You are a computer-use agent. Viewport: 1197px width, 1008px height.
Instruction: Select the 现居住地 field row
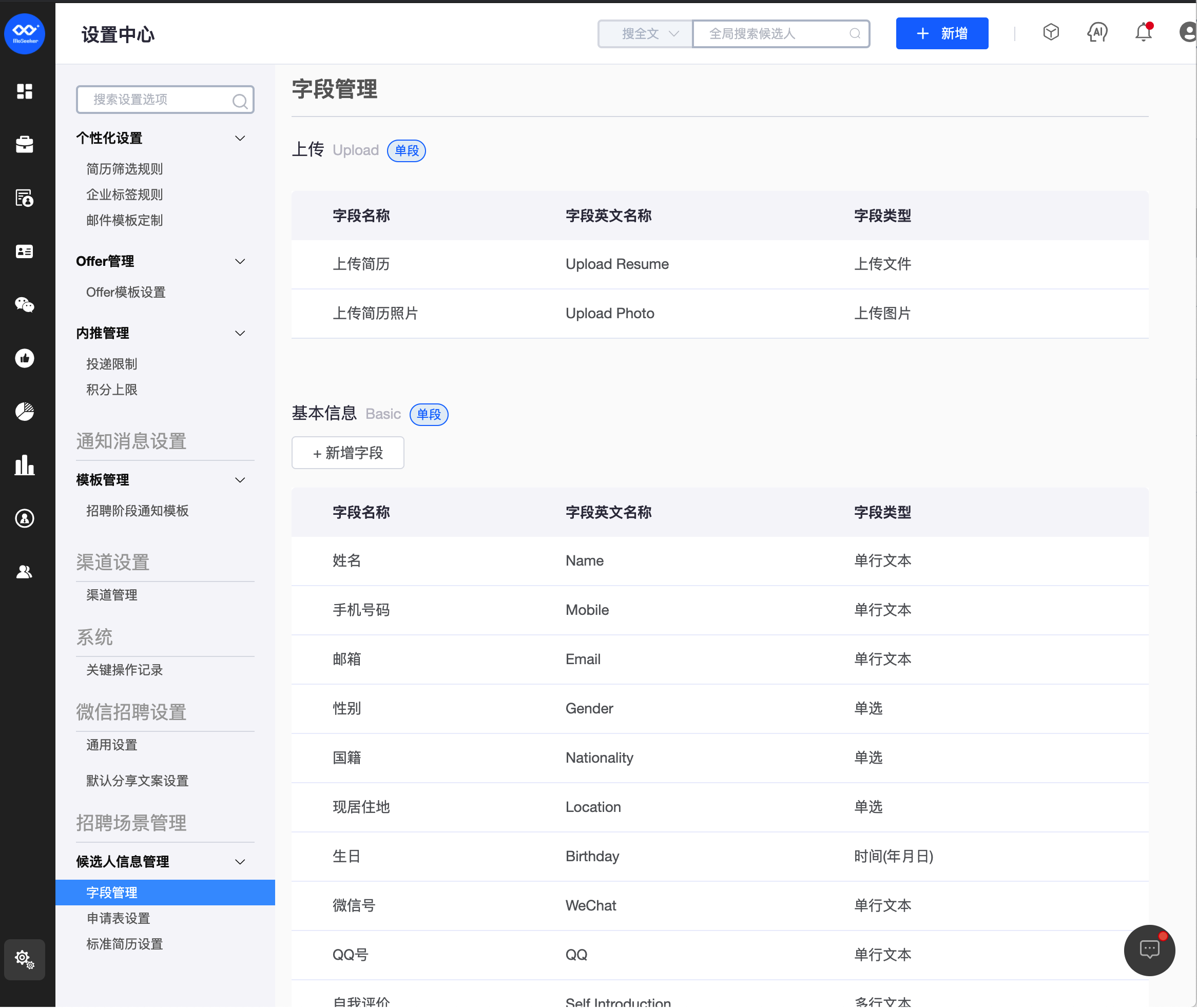coord(720,807)
